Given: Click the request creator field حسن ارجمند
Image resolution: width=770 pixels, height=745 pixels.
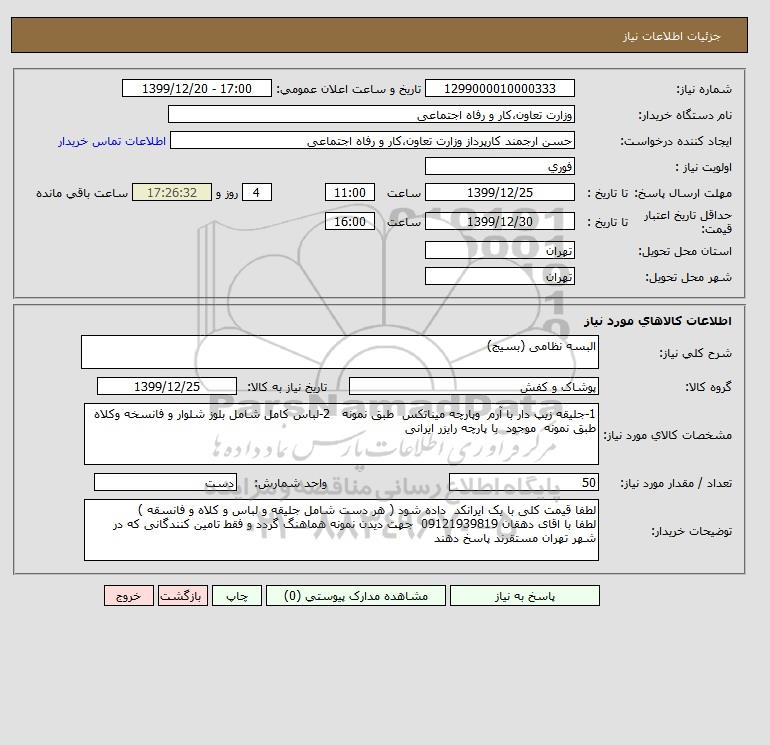Looking at the screenshot, I should [x=372, y=140].
